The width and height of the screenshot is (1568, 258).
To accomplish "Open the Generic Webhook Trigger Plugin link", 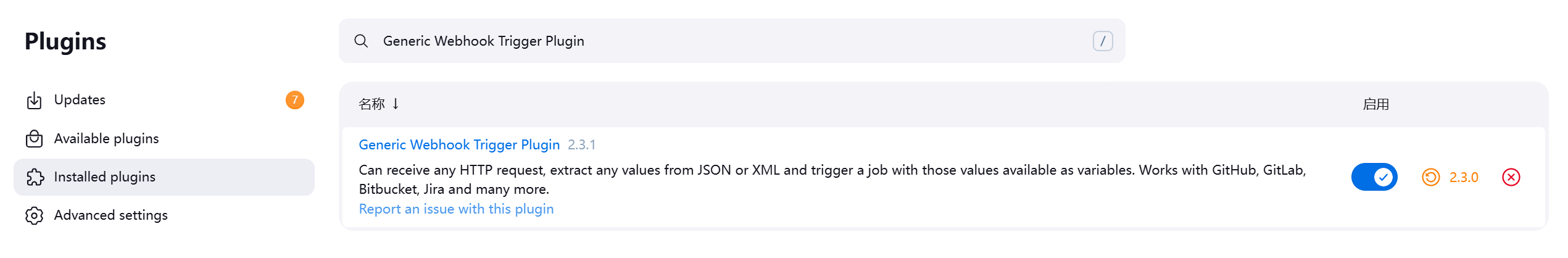I will coord(459,145).
